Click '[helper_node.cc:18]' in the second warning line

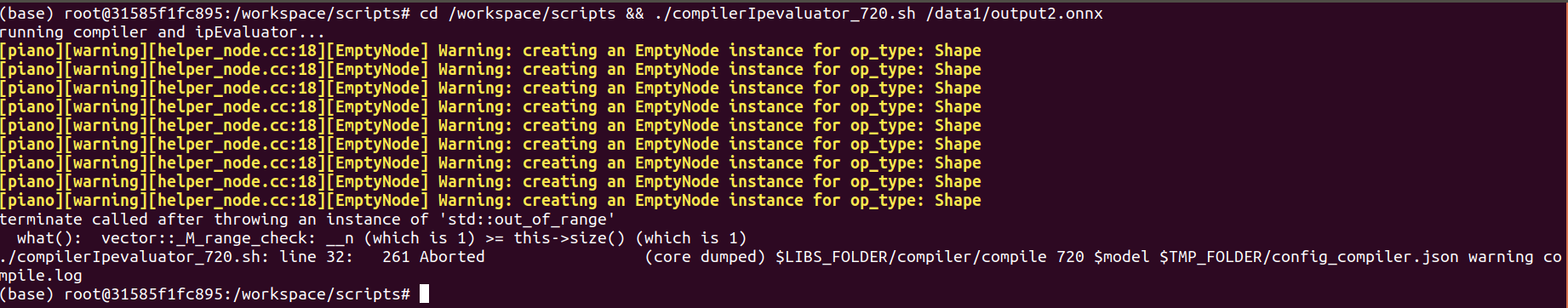[x=237, y=70]
